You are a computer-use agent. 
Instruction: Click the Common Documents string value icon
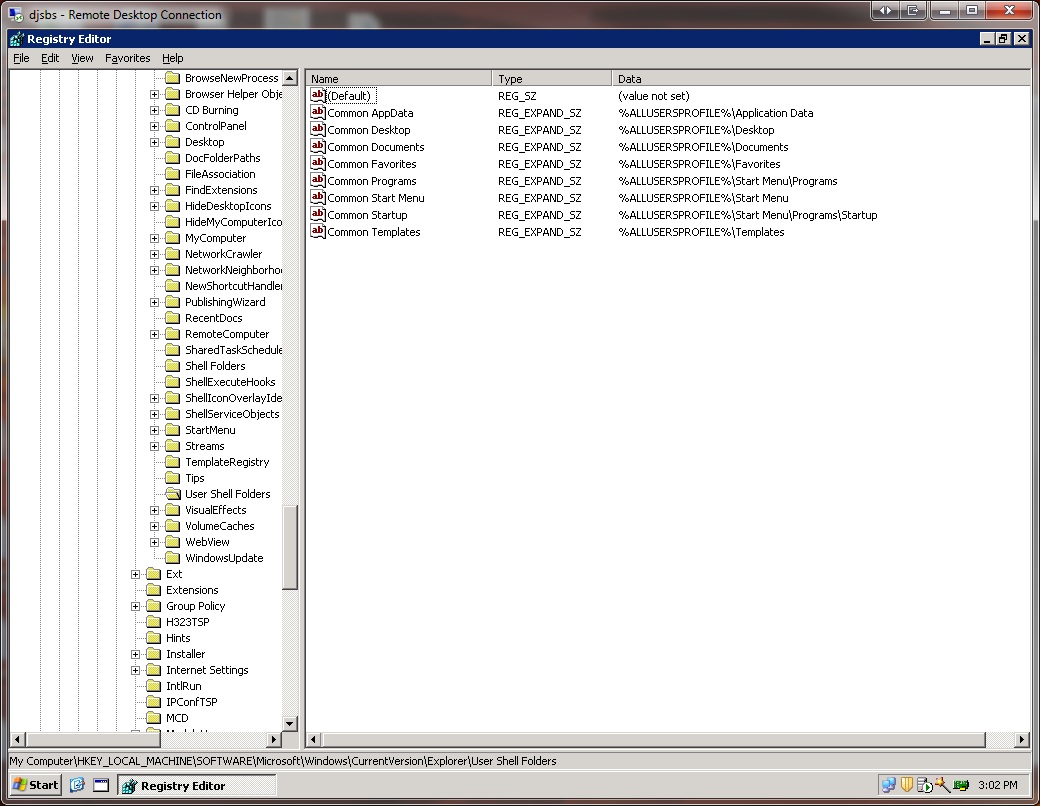[318, 147]
